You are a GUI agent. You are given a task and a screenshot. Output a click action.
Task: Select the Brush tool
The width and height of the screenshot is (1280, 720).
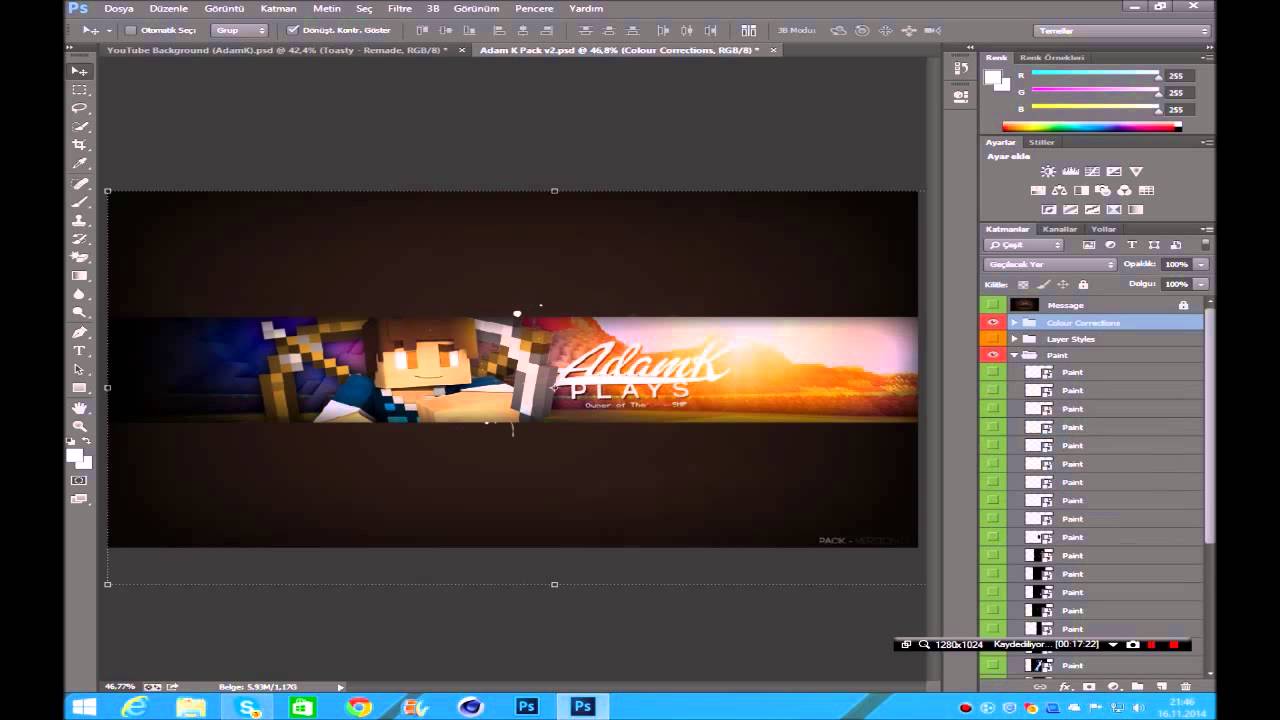(x=79, y=202)
